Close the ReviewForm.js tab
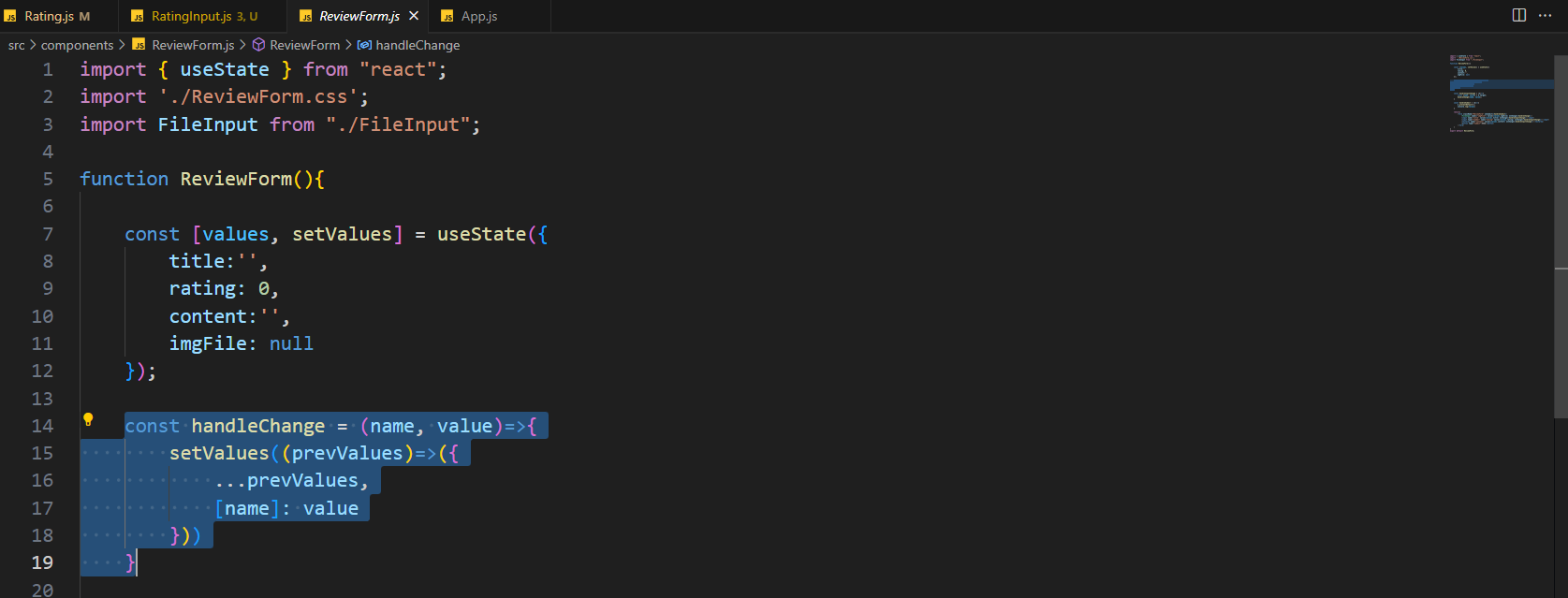The height and width of the screenshot is (598, 1568). [x=414, y=16]
